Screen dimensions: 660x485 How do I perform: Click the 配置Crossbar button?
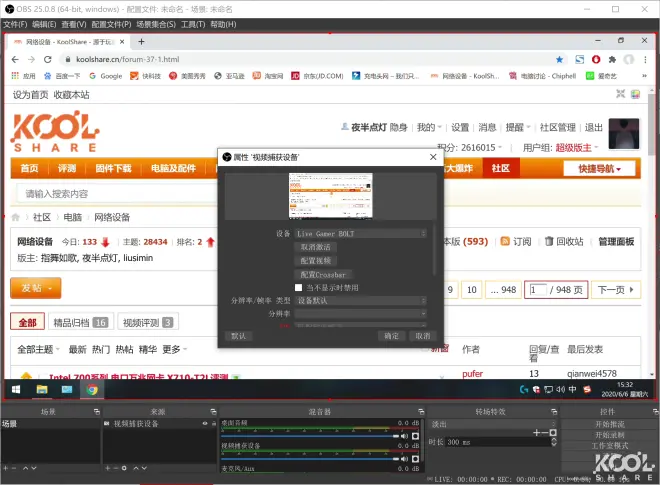click(x=323, y=274)
